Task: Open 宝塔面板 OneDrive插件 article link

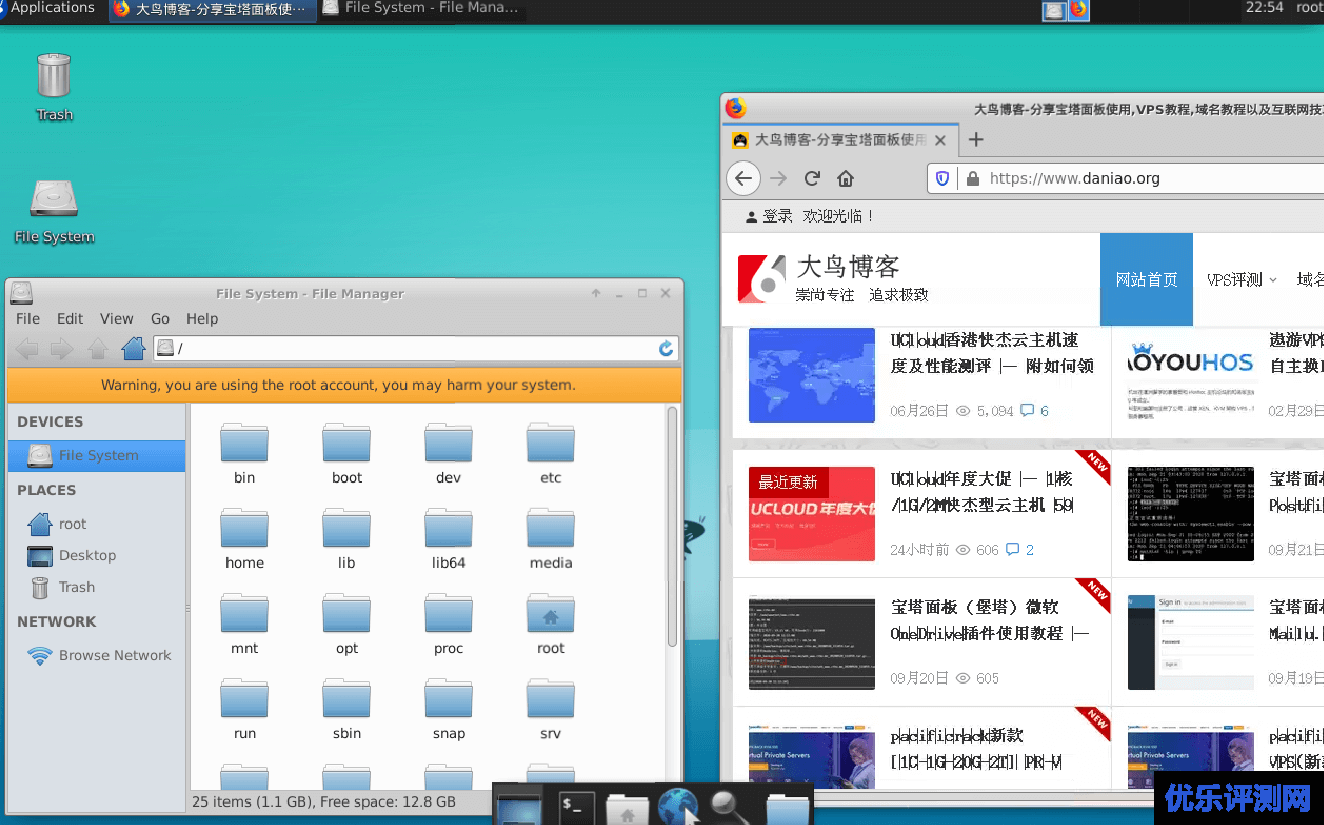Action: click(990, 620)
